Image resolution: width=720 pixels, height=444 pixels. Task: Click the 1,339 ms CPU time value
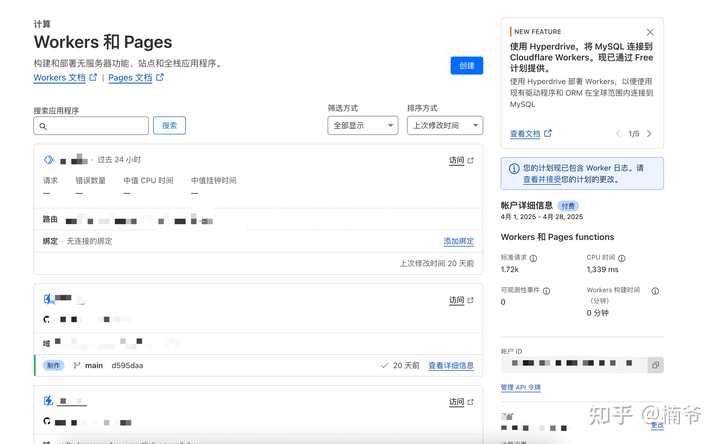602,270
